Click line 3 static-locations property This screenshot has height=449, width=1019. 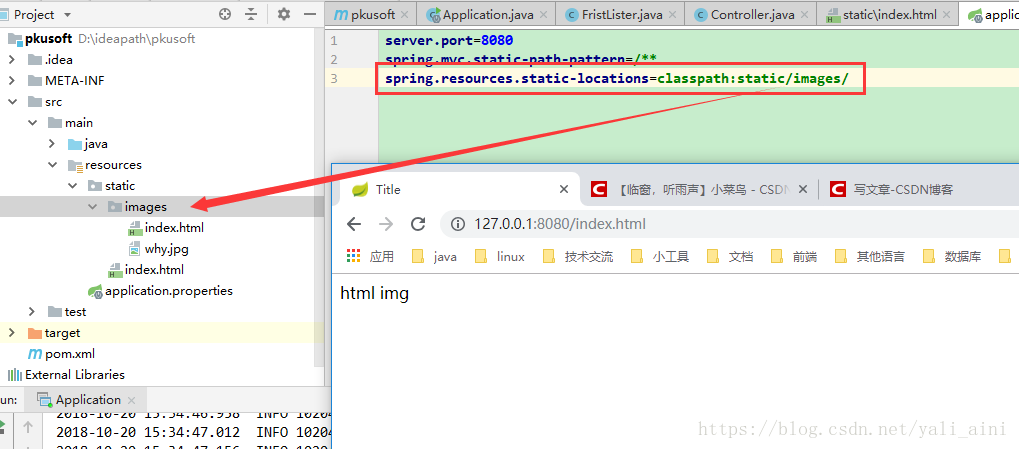pos(617,79)
